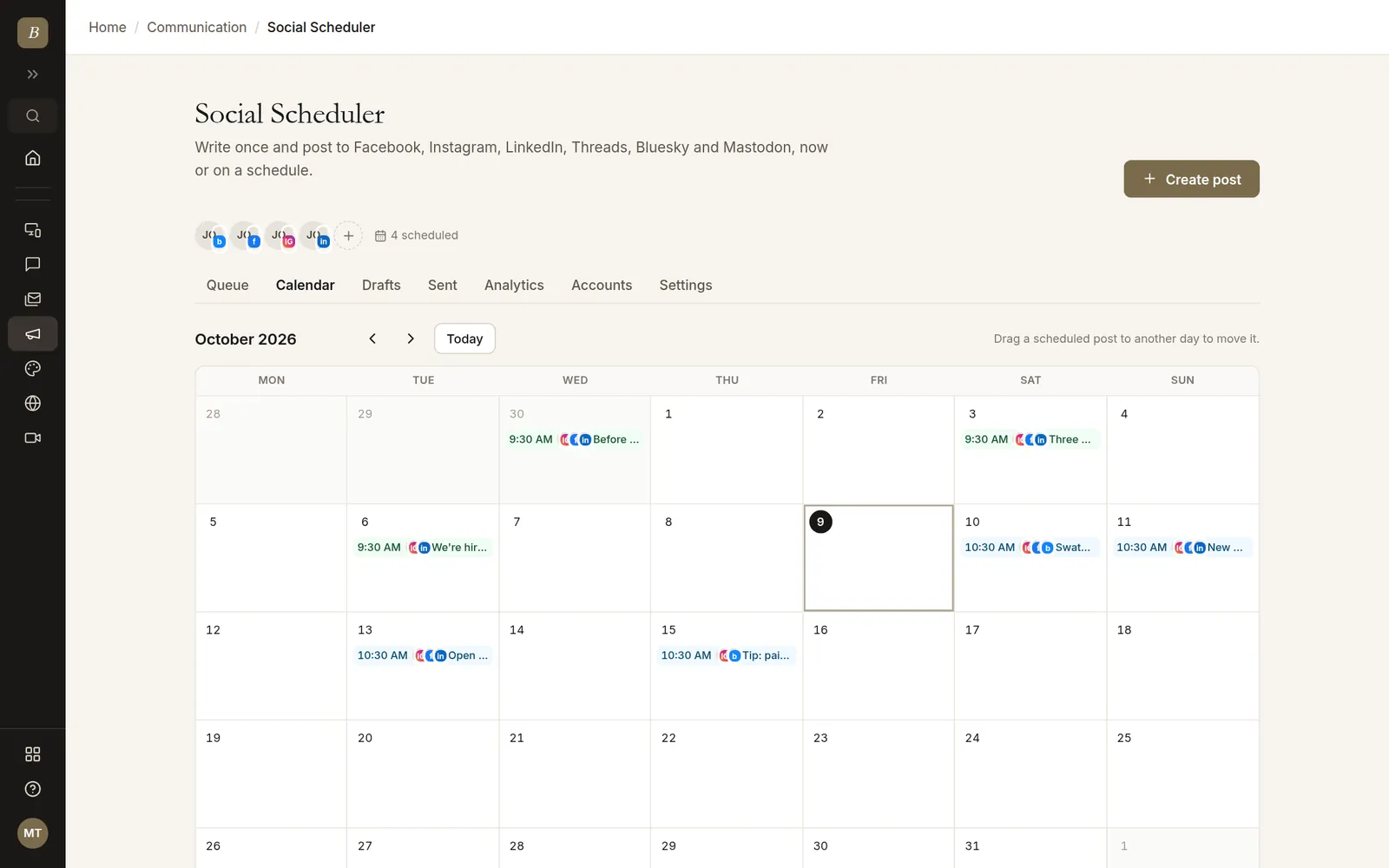Image resolution: width=1389 pixels, height=868 pixels.
Task: Open the chat bubble icon in the sidebar
Action: pyautogui.click(x=33, y=264)
